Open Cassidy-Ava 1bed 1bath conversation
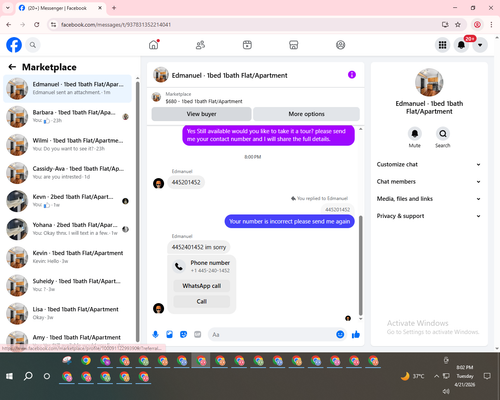500x400 pixels. point(68,173)
